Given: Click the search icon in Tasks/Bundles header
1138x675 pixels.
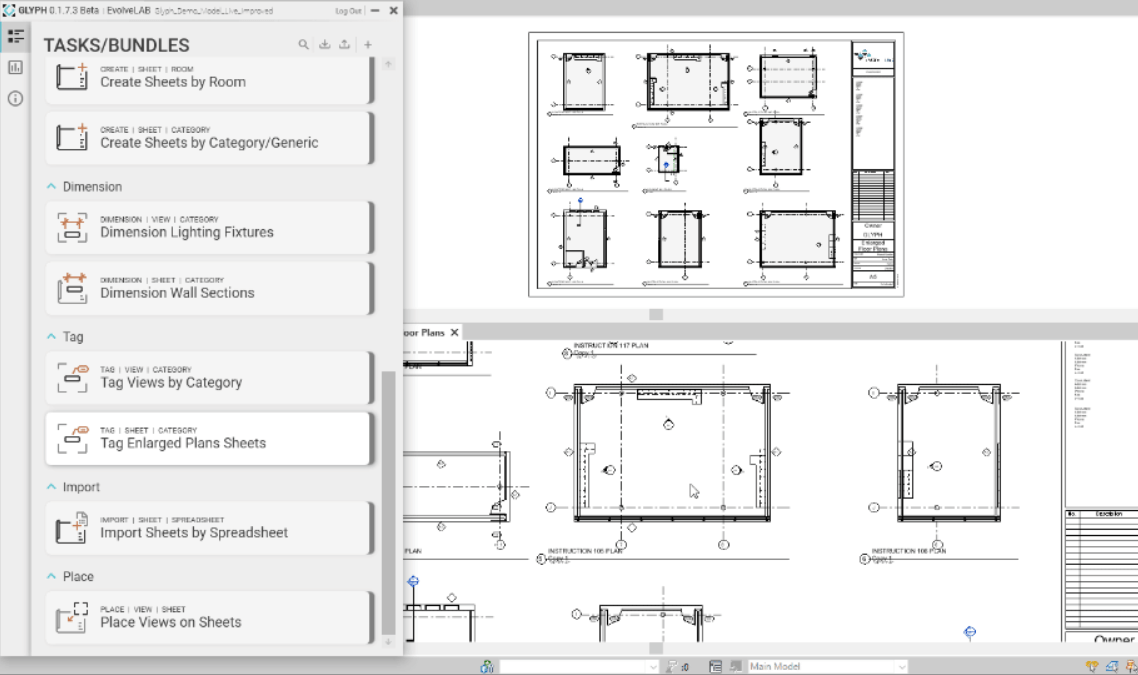Looking at the screenshot, I should (303, 45).
